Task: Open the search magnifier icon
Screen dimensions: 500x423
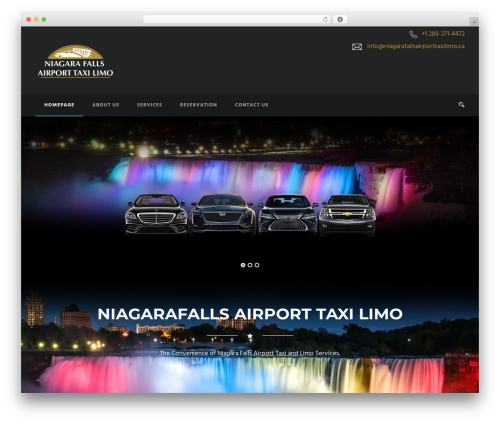Action: 461,105
